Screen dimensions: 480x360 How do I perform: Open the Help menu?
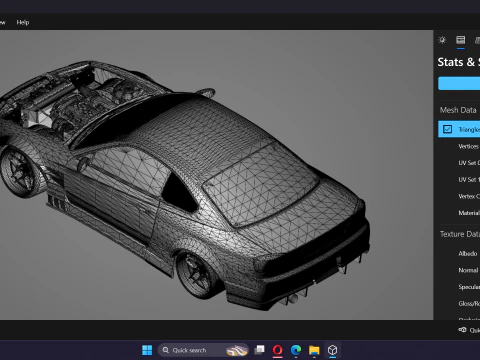pos(23,22)
